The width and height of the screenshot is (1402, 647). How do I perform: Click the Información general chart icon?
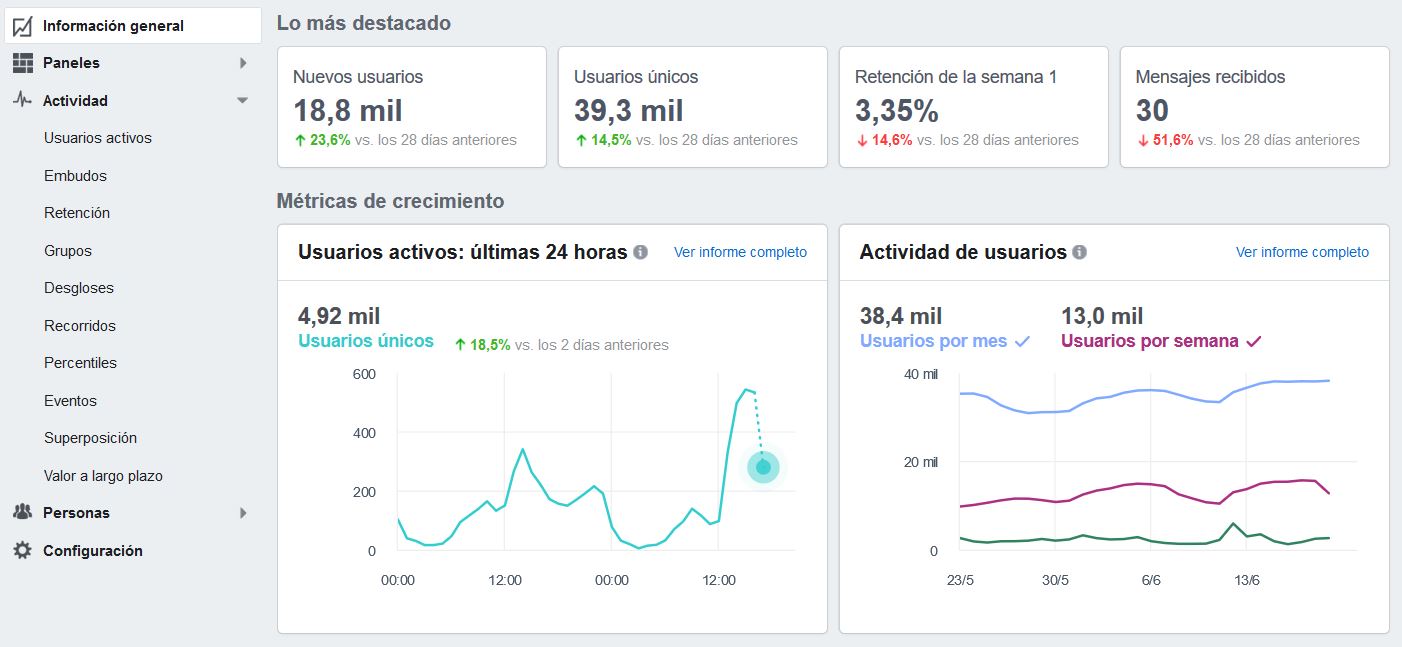22,26
